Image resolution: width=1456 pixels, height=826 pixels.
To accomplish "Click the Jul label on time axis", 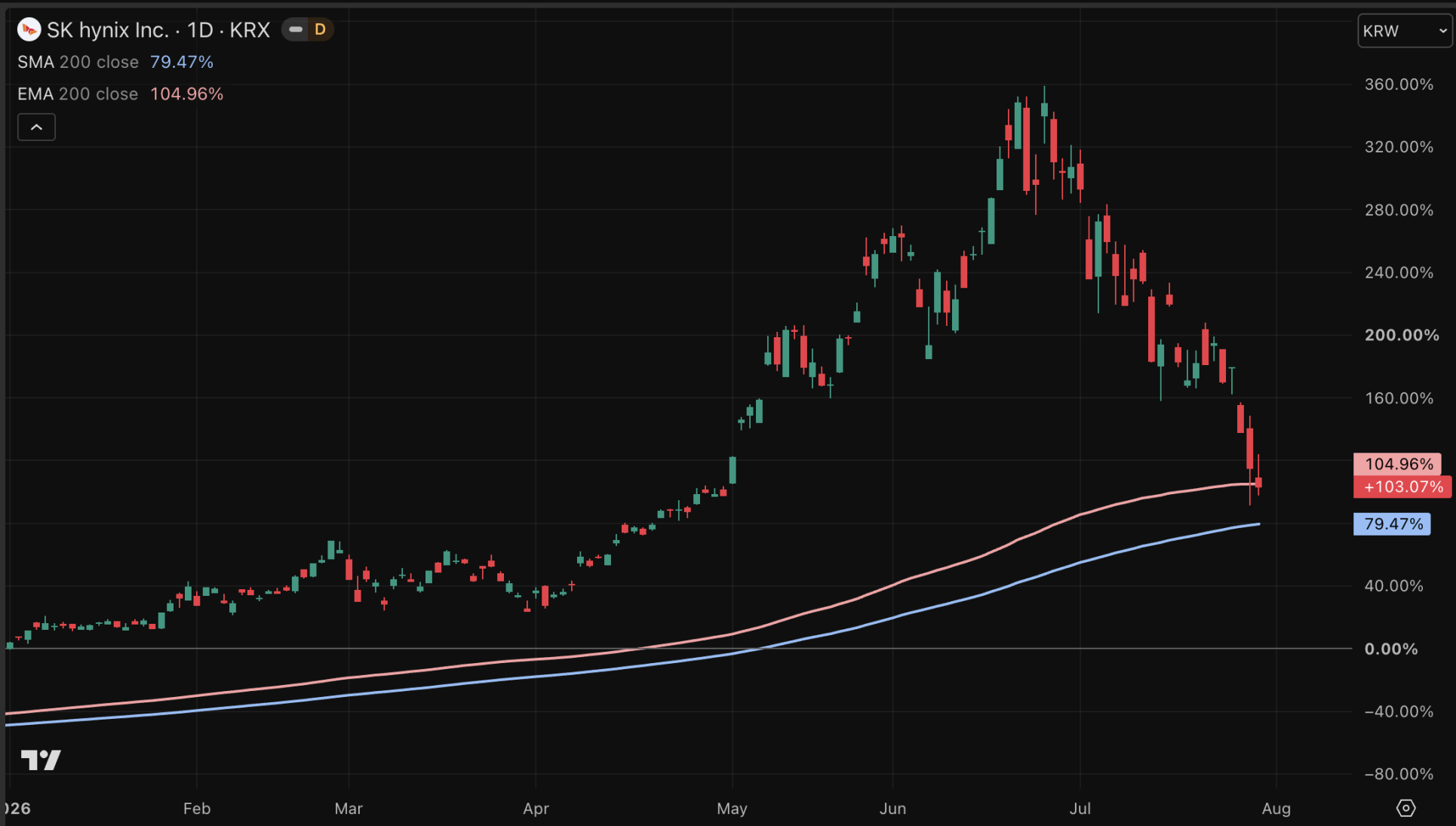I will click(x=1080, y=809).
